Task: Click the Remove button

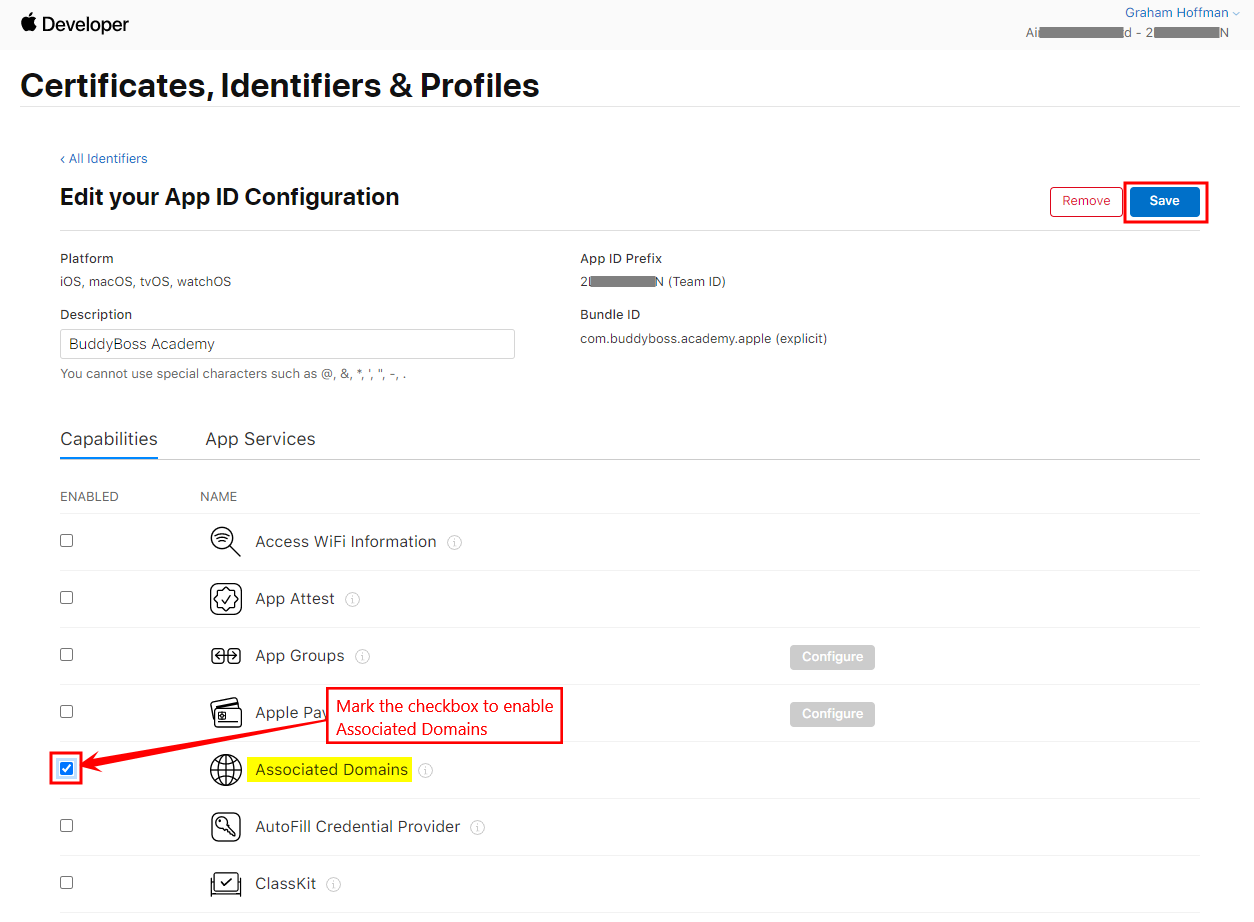Action: pyautogui.click(x=1086, y=201)
